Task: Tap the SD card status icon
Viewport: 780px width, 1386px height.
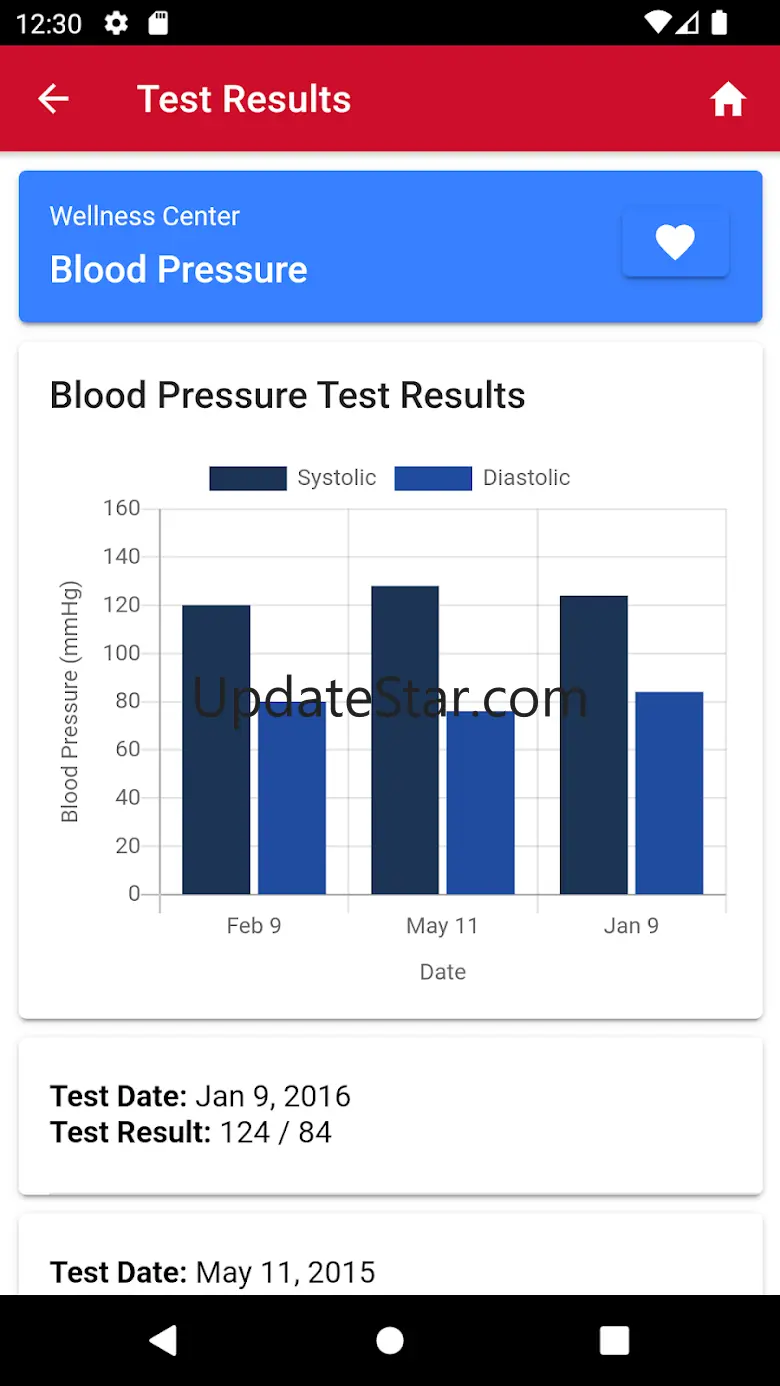Action: [x=159, y=23]
